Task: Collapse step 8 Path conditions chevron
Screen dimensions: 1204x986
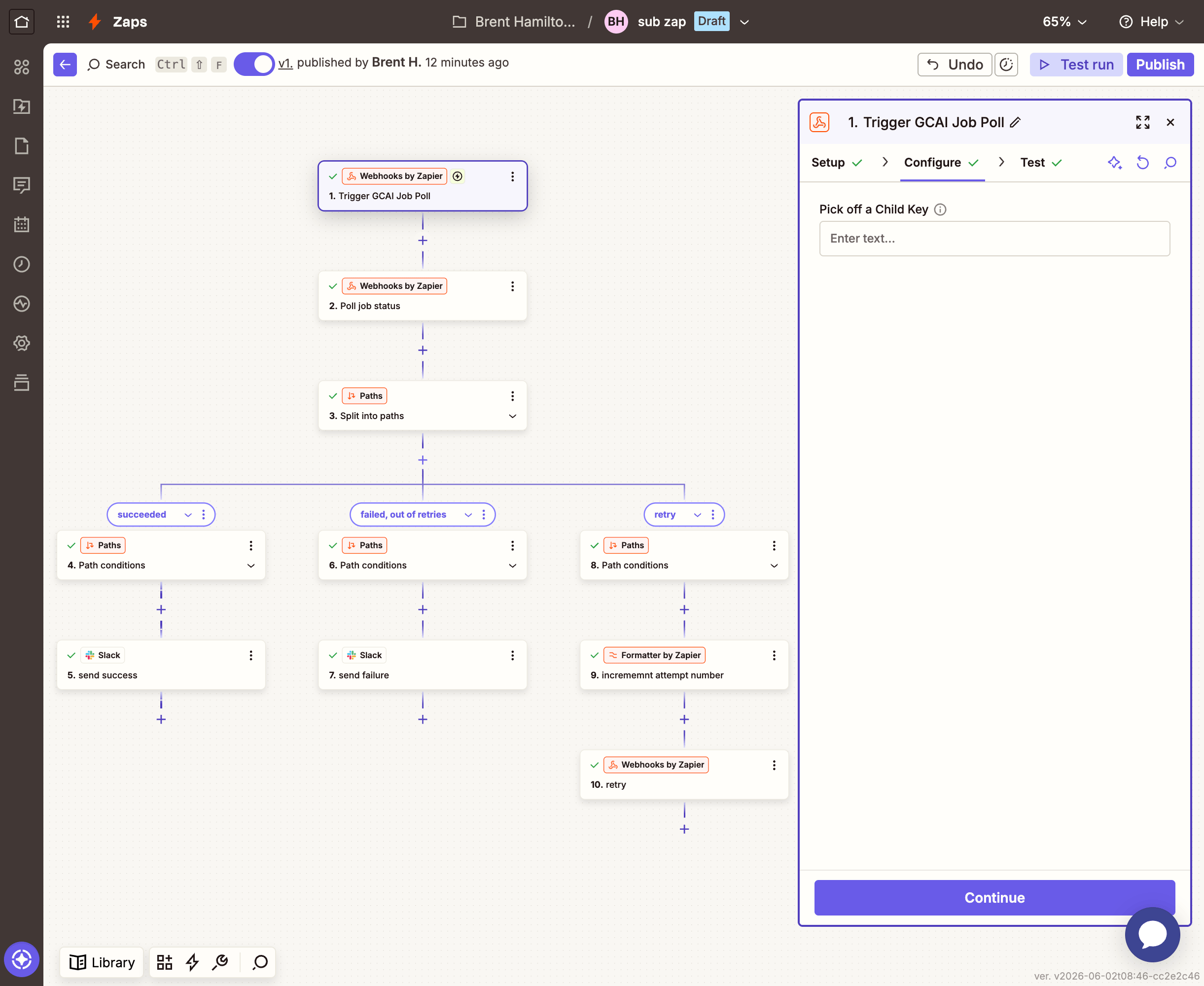Action: click(774, 565)
